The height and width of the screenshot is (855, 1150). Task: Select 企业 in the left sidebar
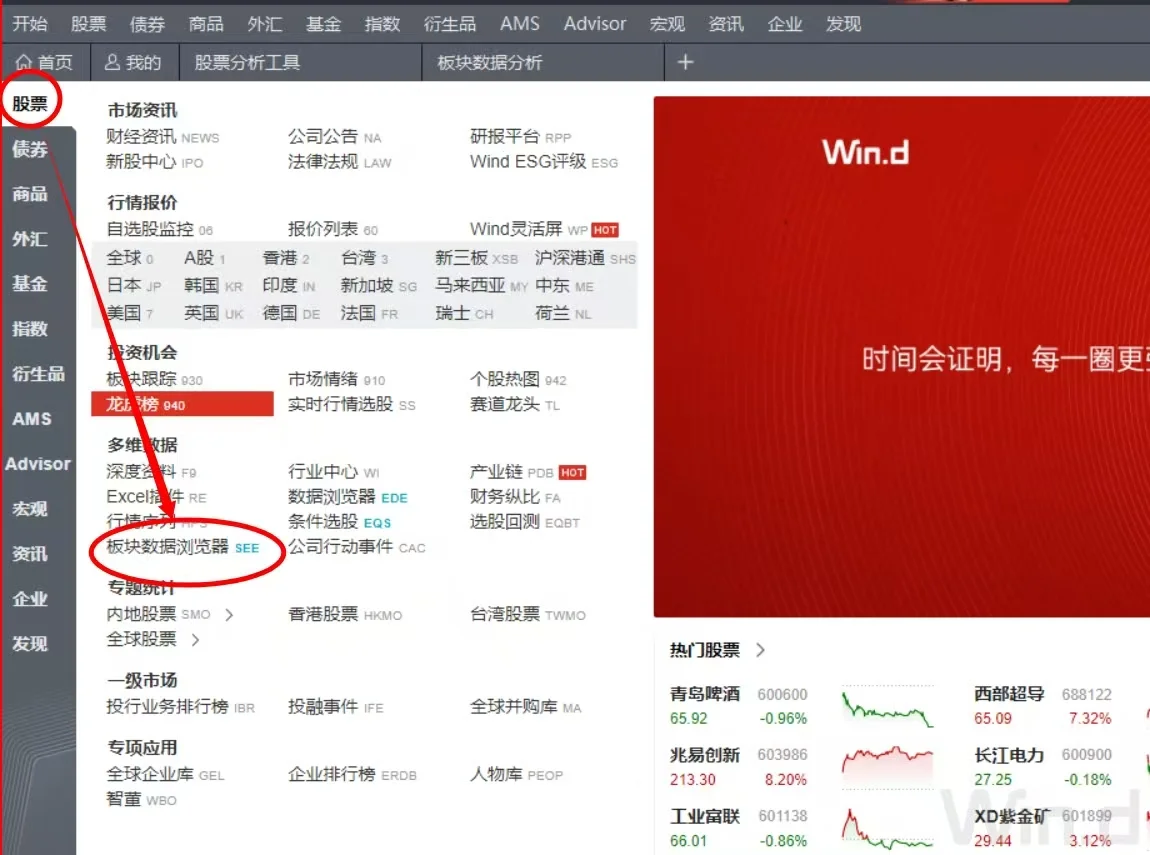[x=30, y=598]
